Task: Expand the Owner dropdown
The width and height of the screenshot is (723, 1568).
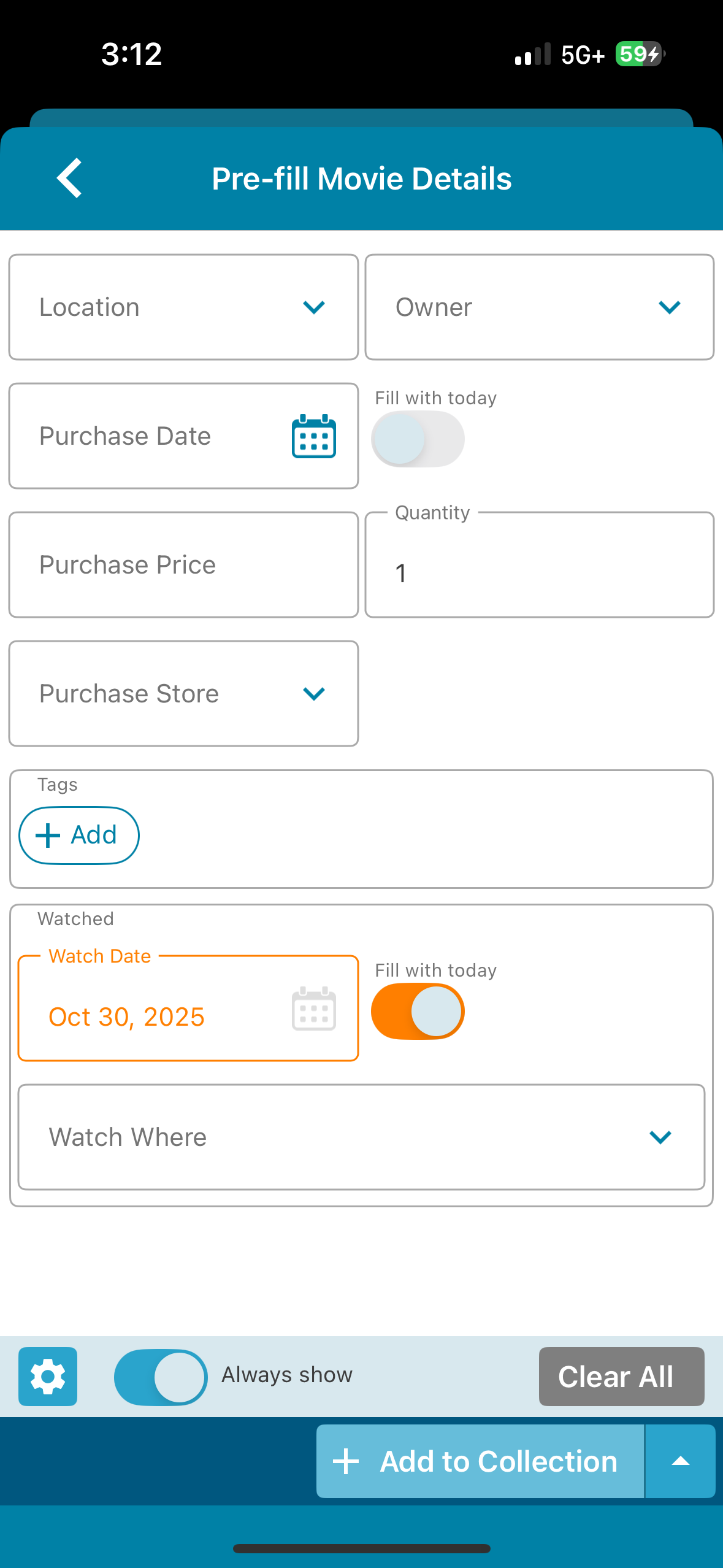Action: (x=539, y=307)
